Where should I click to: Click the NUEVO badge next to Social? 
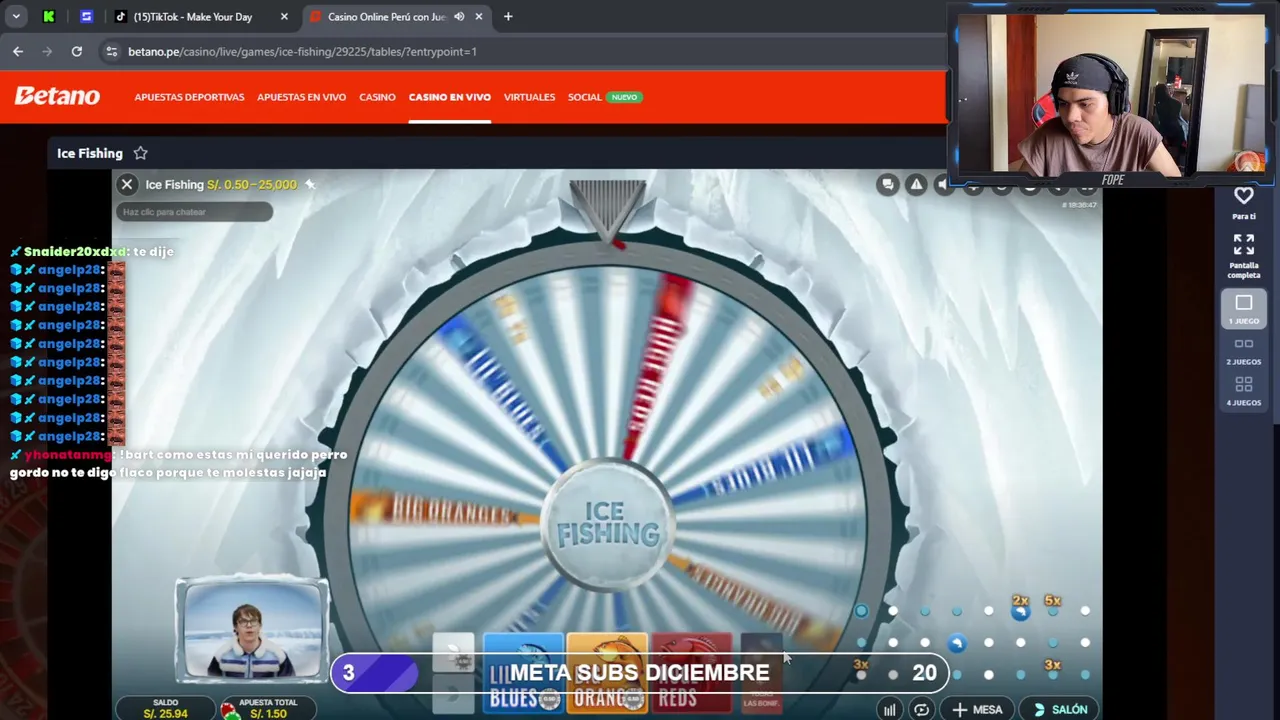coord(624,97)
